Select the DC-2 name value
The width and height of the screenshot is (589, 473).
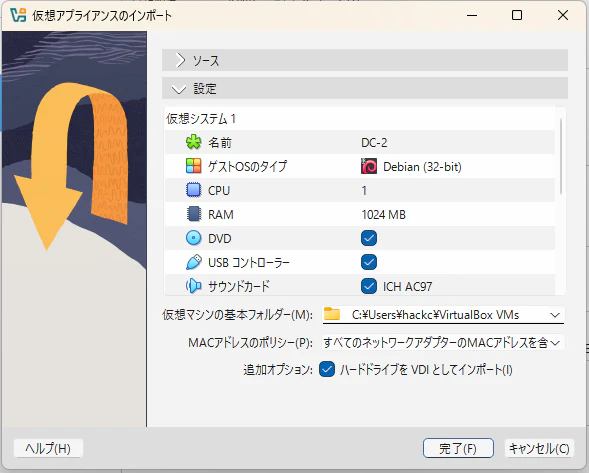click(x=374, y=143)
